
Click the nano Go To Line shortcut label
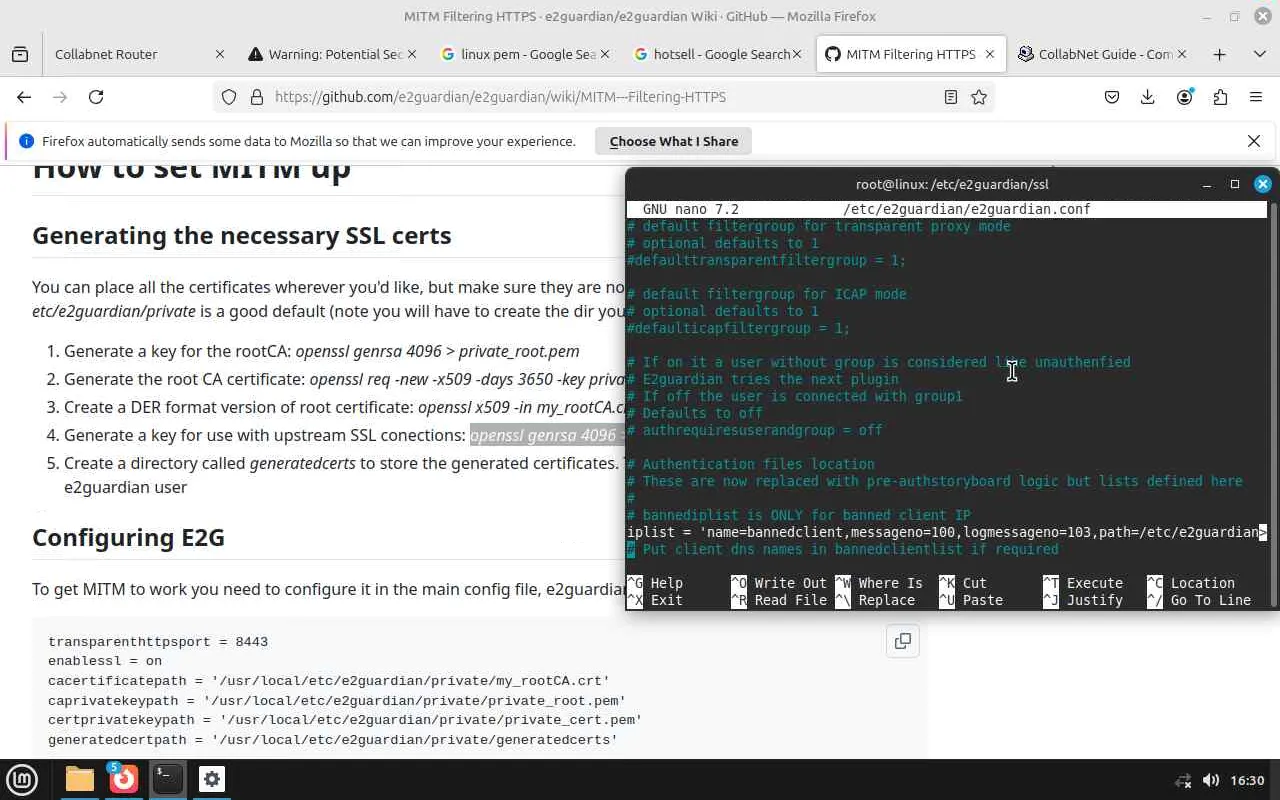(x=1211, y=600)
